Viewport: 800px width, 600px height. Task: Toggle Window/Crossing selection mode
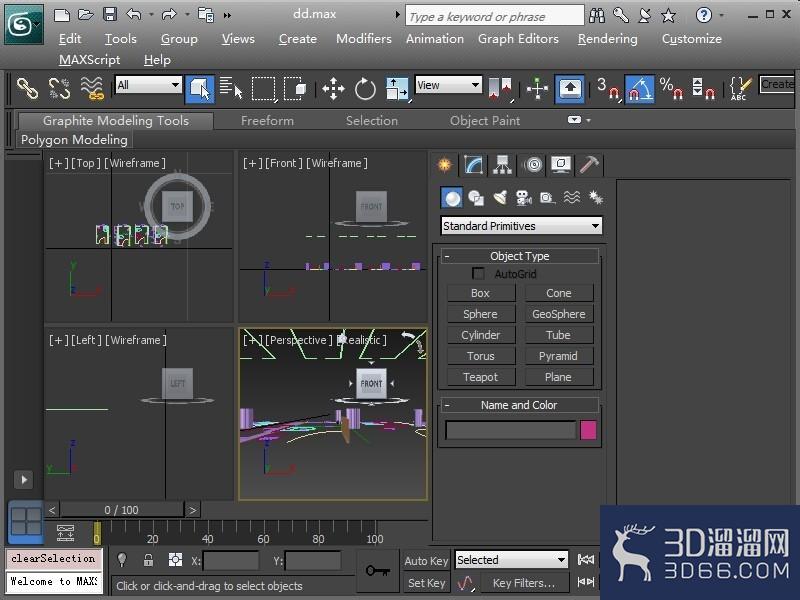click(295, 89)
